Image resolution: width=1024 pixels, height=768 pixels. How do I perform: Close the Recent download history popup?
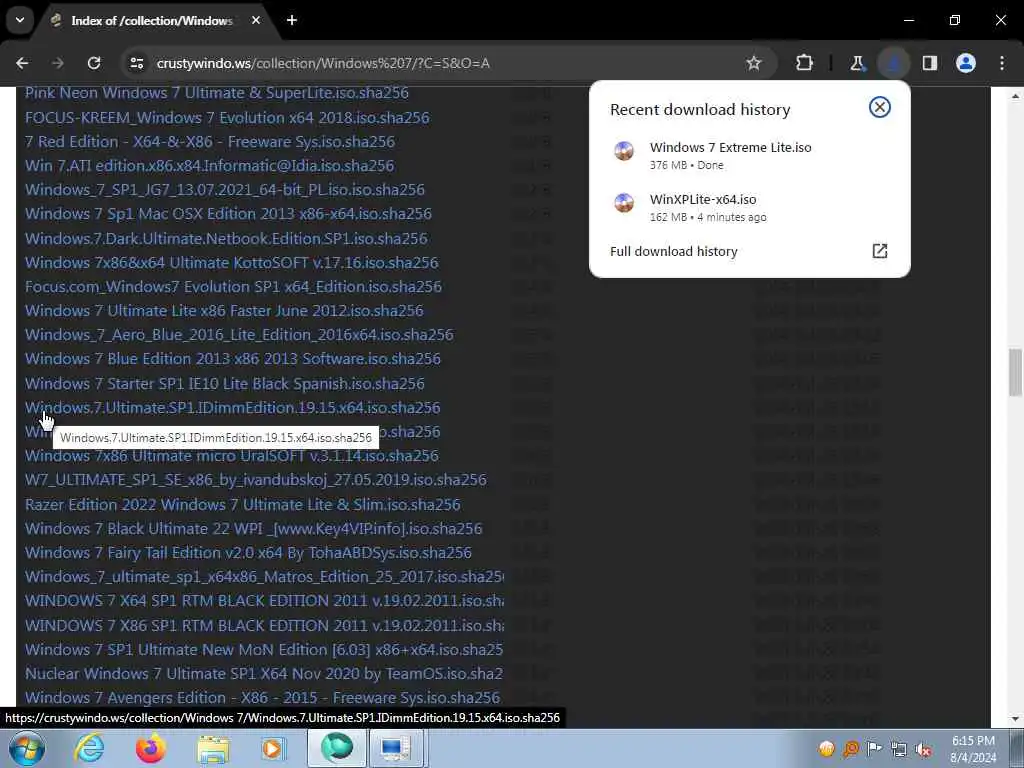point(880,107)
